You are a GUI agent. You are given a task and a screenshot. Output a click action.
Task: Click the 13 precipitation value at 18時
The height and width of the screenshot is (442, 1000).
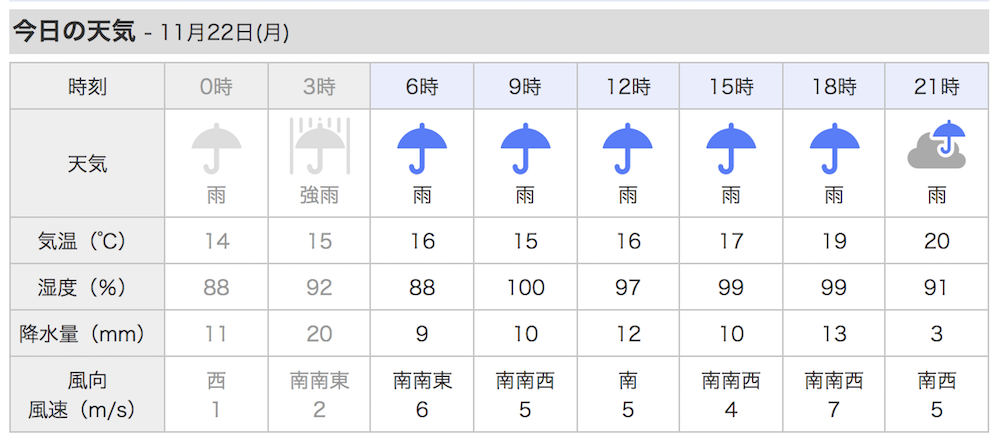pos(834,334)
